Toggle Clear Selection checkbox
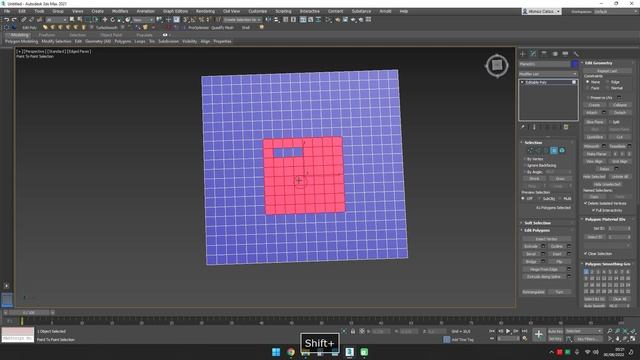Viewport: 640px width, 360px height. [586, 253]
